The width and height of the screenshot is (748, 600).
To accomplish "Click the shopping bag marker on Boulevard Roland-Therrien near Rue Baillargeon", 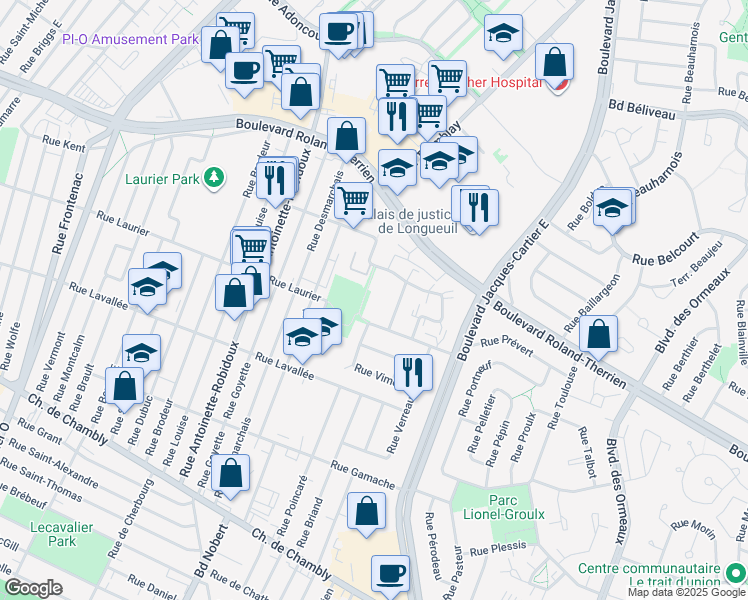I will [x=599, y=335].
